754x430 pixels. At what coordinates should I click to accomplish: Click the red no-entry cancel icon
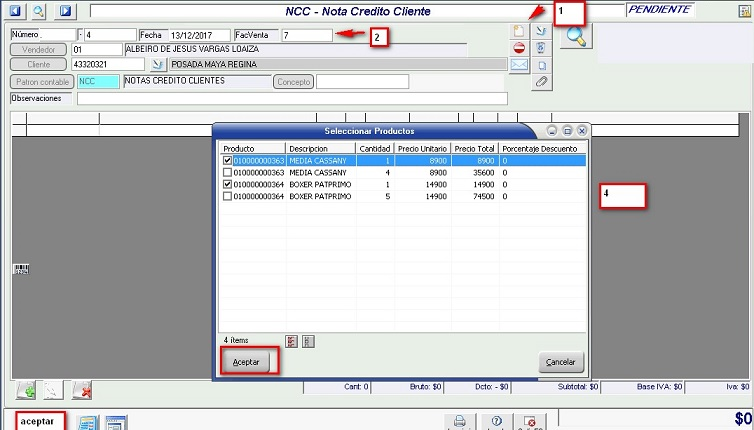click(x=519, y=48)
